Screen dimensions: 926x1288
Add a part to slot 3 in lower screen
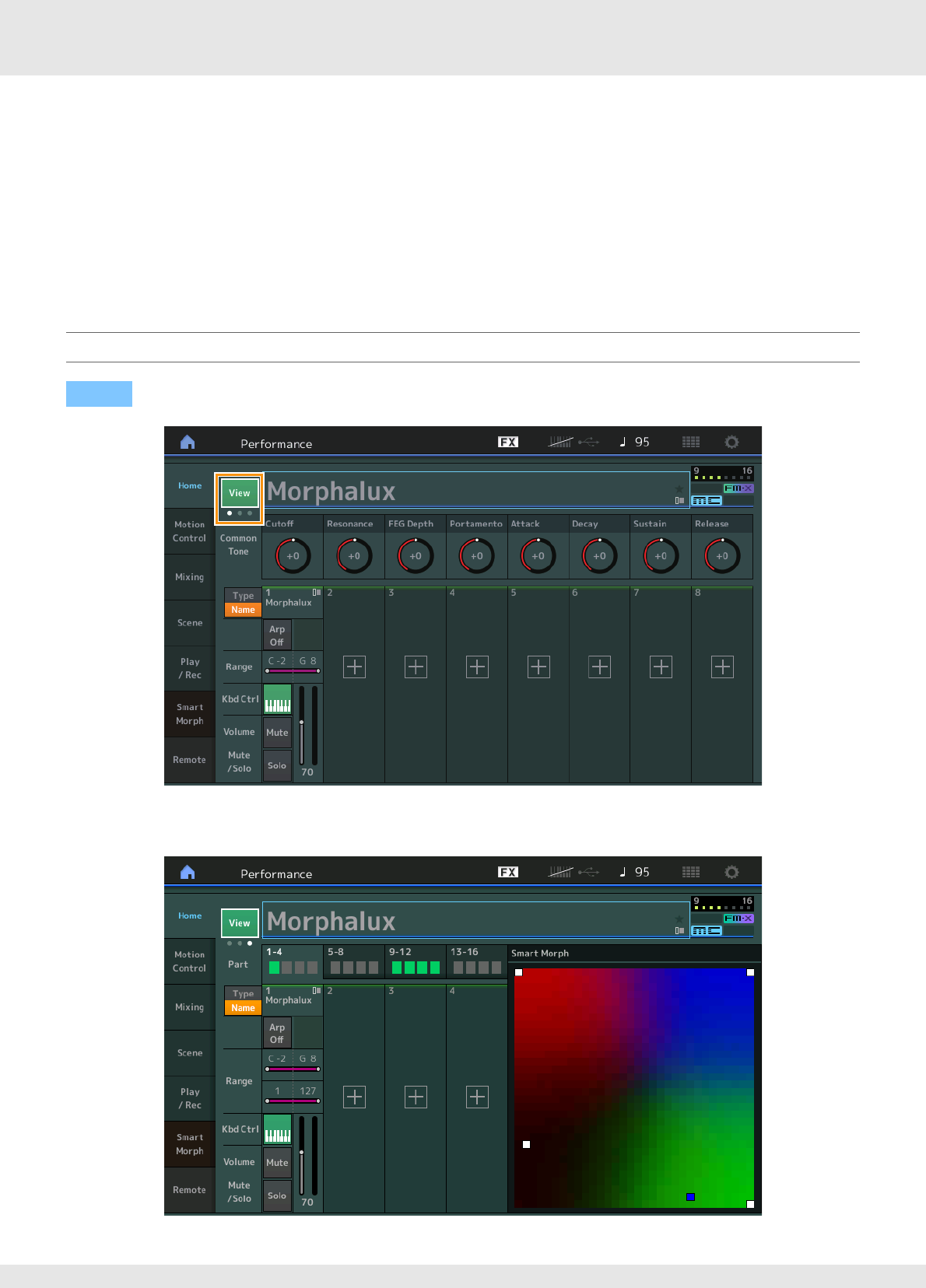pyautogui.click(x=416, y=1097)
